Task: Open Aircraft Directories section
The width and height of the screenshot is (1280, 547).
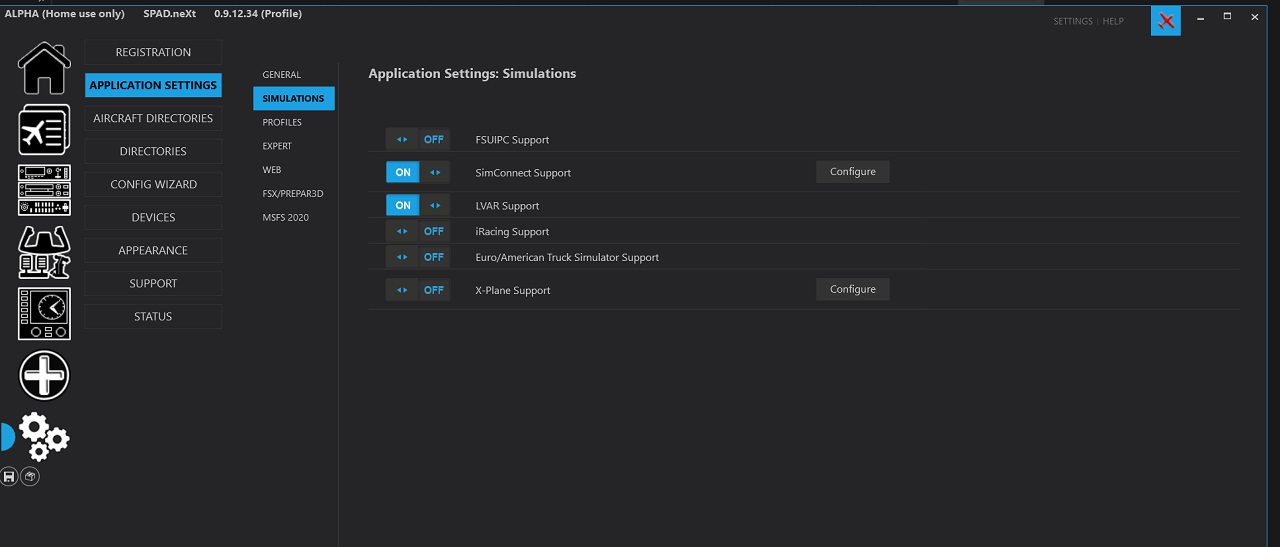Action: [153, 118]
